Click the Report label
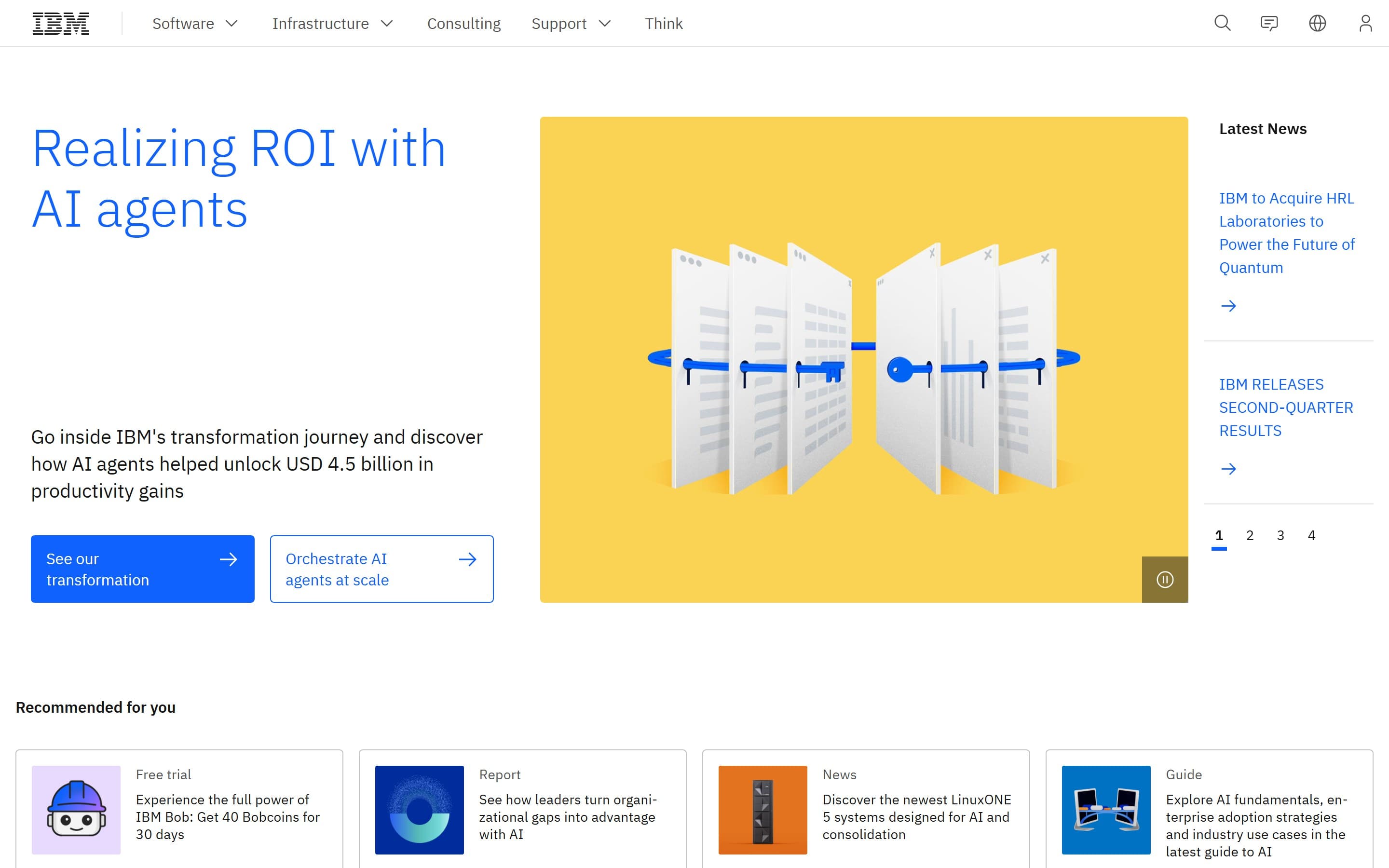This screenshot has width=1389, height=868. pyautogui.click(x=500, y=774)
